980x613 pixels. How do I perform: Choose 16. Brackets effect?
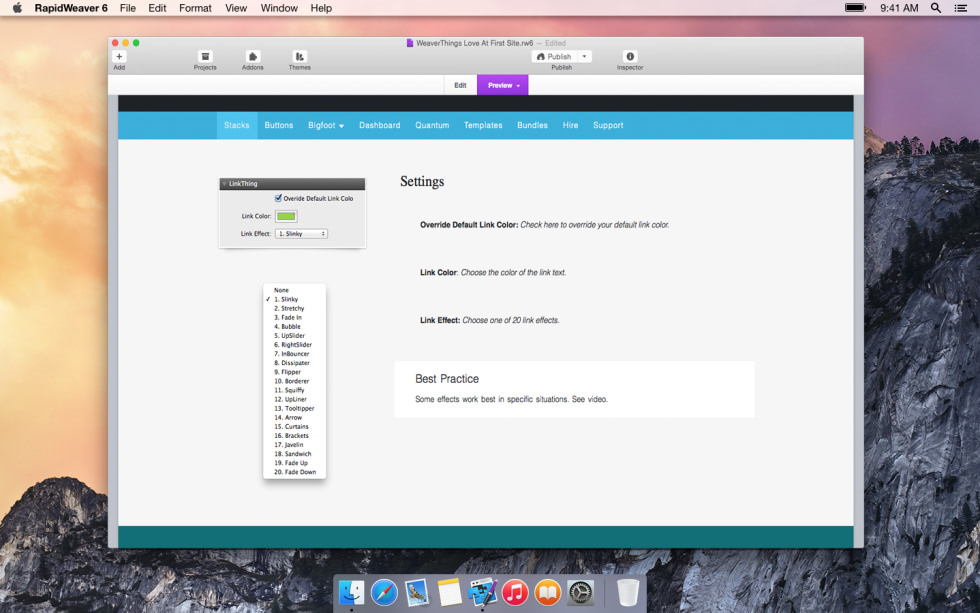coord(294,436)
